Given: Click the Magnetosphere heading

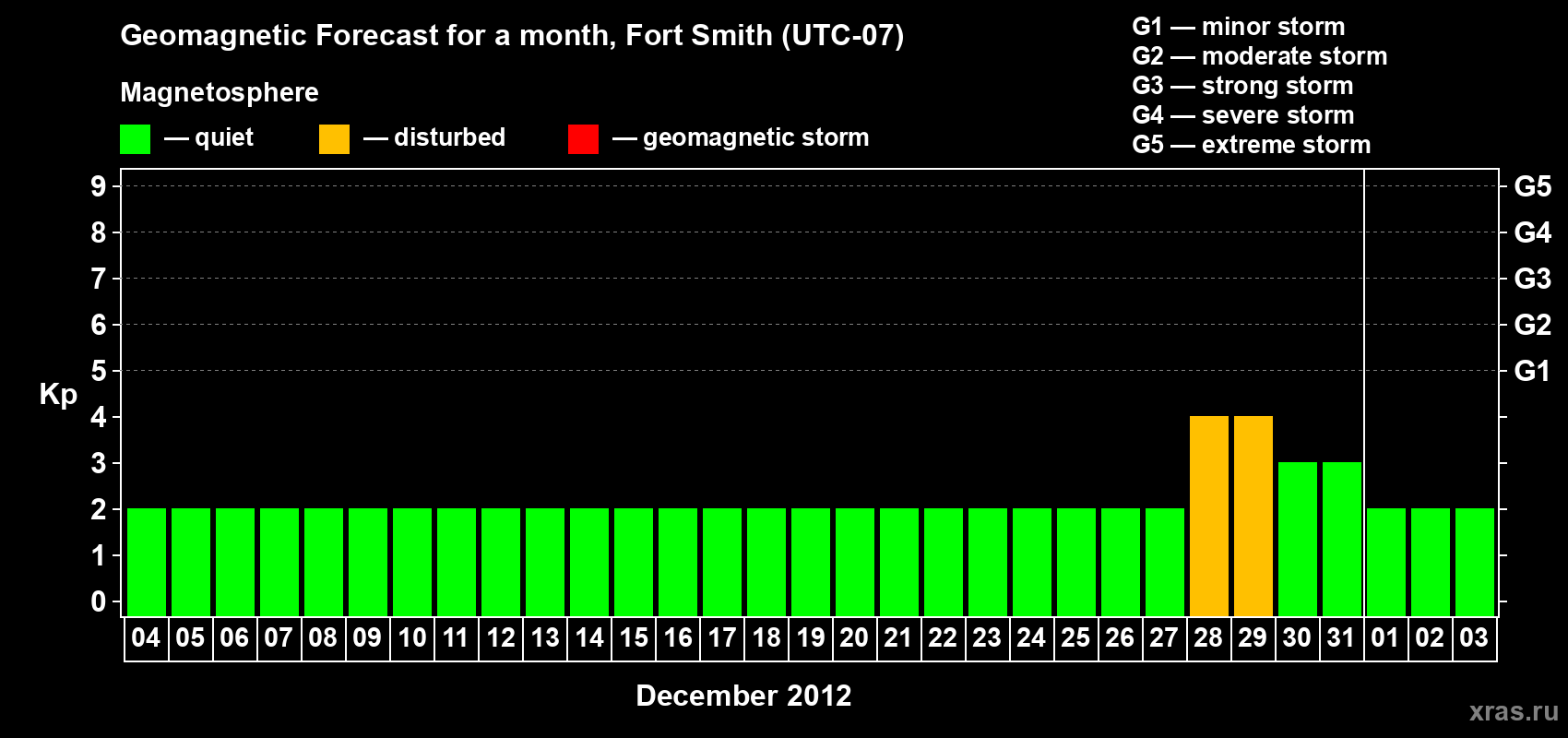Looking at the screenshot, I should pos(220,92).
